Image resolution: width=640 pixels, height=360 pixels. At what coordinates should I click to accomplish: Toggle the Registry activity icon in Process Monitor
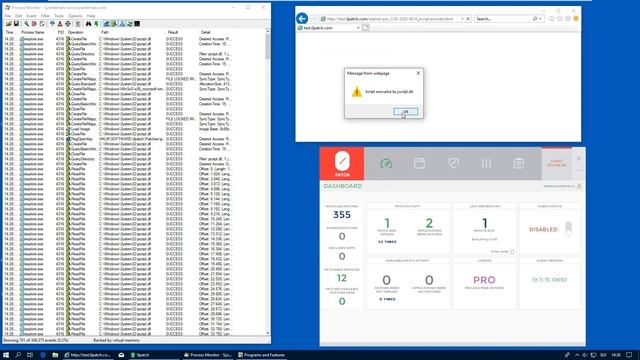pyautogui.click(x=107, y=24)
